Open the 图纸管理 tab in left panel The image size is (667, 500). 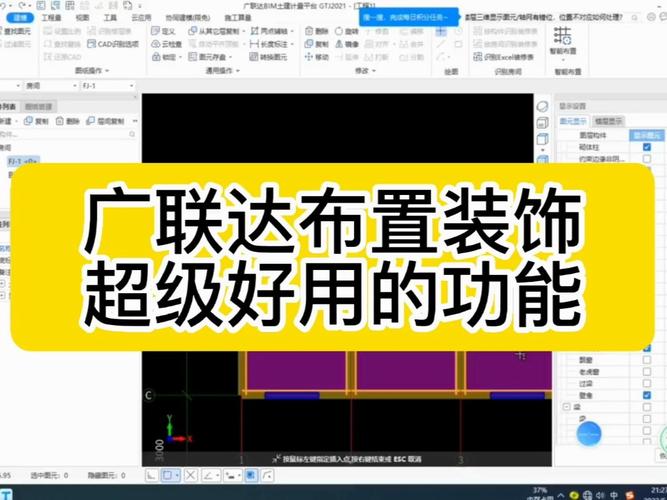(x=38, y=106)
